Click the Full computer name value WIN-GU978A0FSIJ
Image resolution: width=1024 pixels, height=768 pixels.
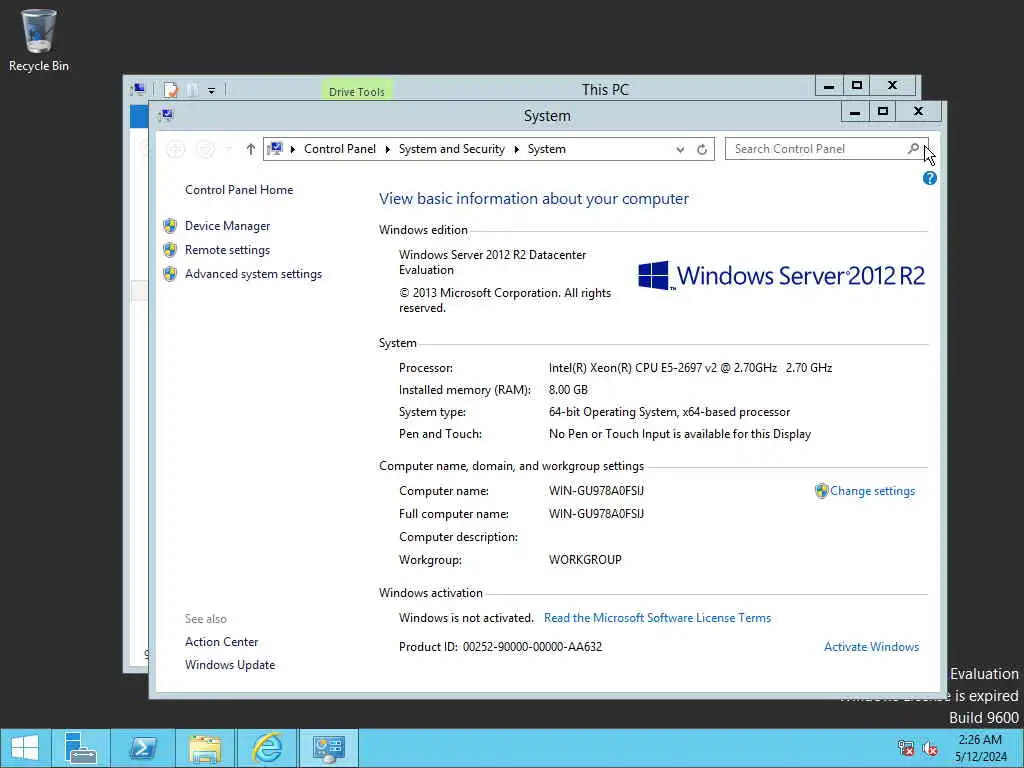[596, 514]
